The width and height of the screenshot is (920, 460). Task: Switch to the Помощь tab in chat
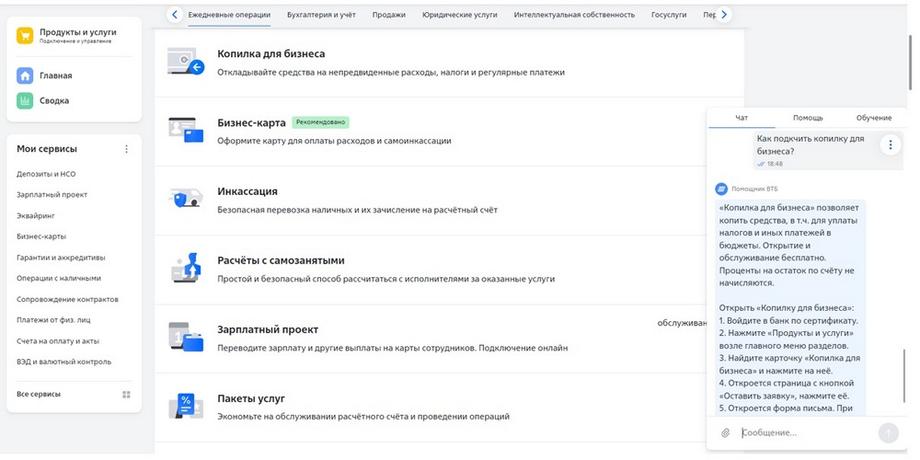point(808,118)
